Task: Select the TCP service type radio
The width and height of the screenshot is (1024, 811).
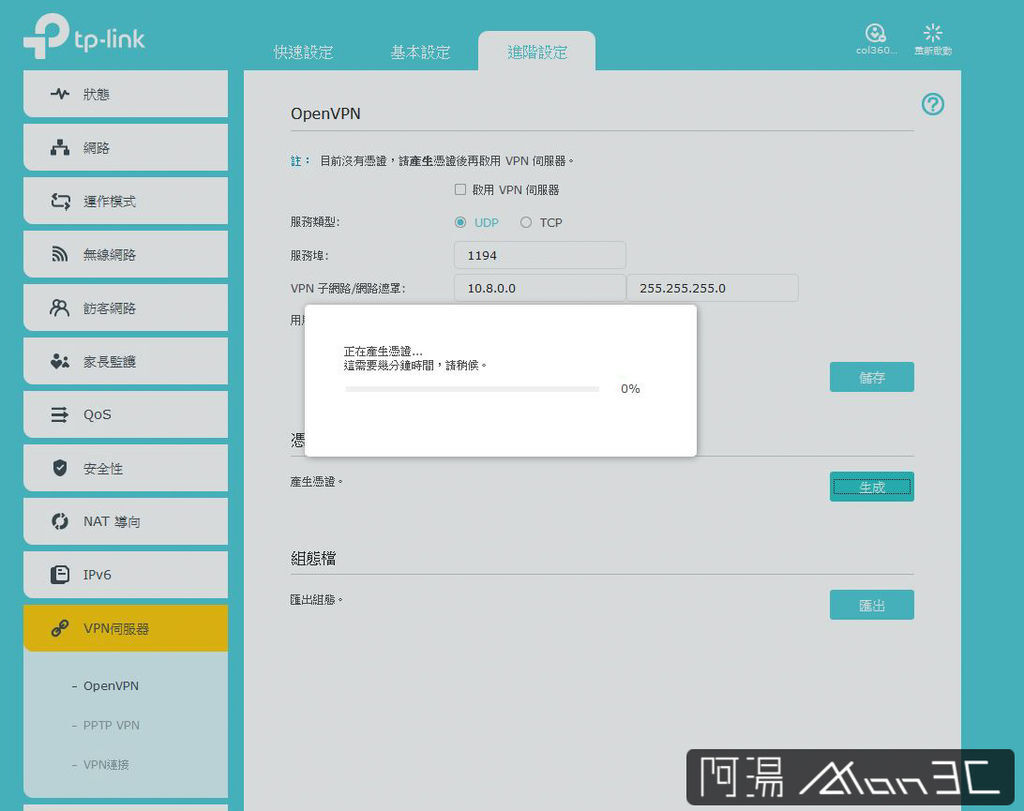Action: tap(526, 222)
